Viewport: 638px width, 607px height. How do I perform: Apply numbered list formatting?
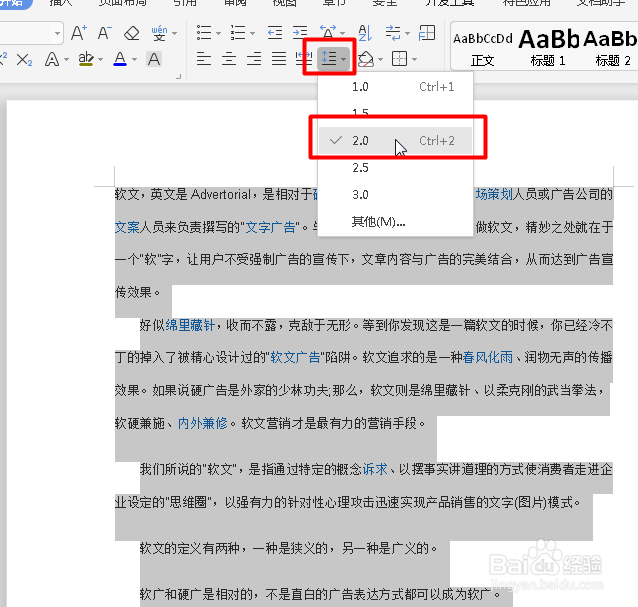click(x=238, y=33)
